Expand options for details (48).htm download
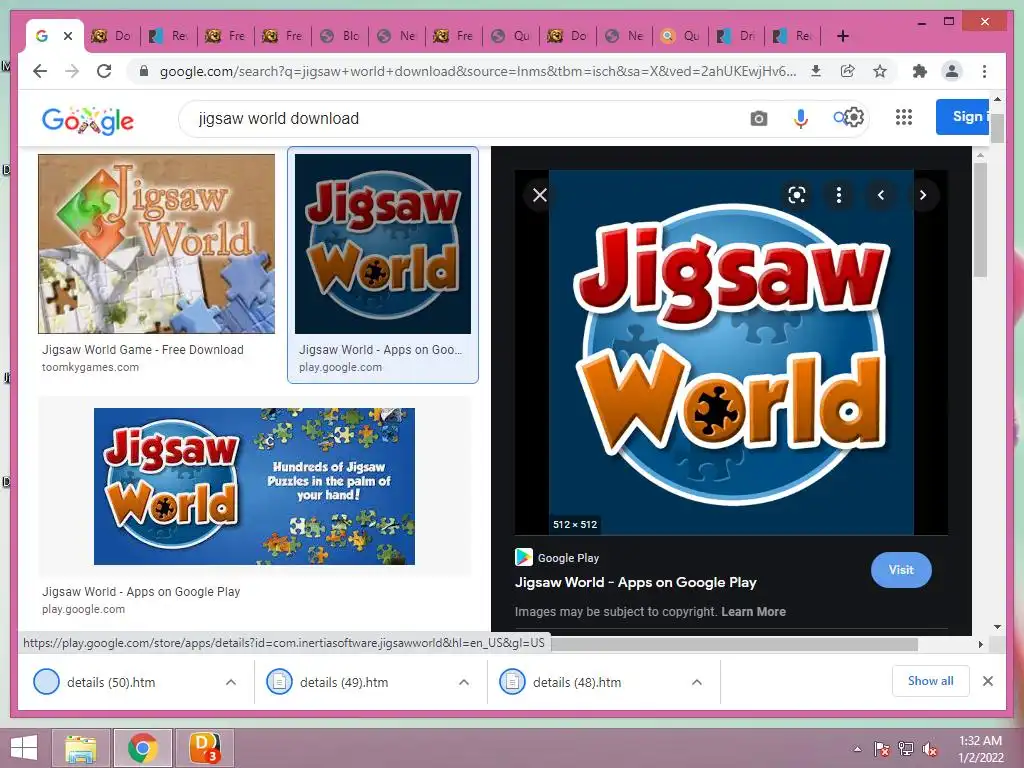The height and width of the screenshot is (768, 1024). point(697,682)
